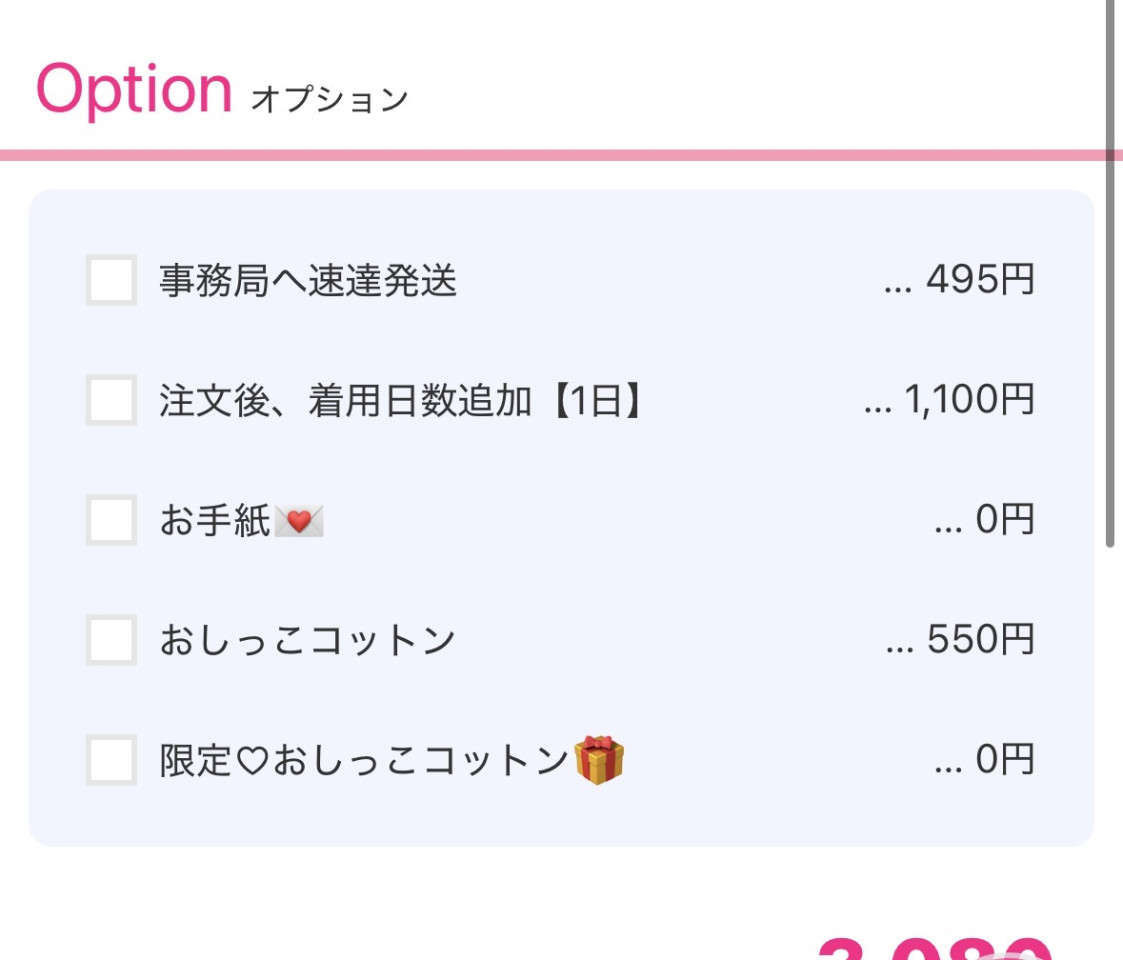The height and width of the screenshot is (960, 1123).
Task: Check the 事務局へ速達発送 checkbox
Action: click(x=111, y=280)
